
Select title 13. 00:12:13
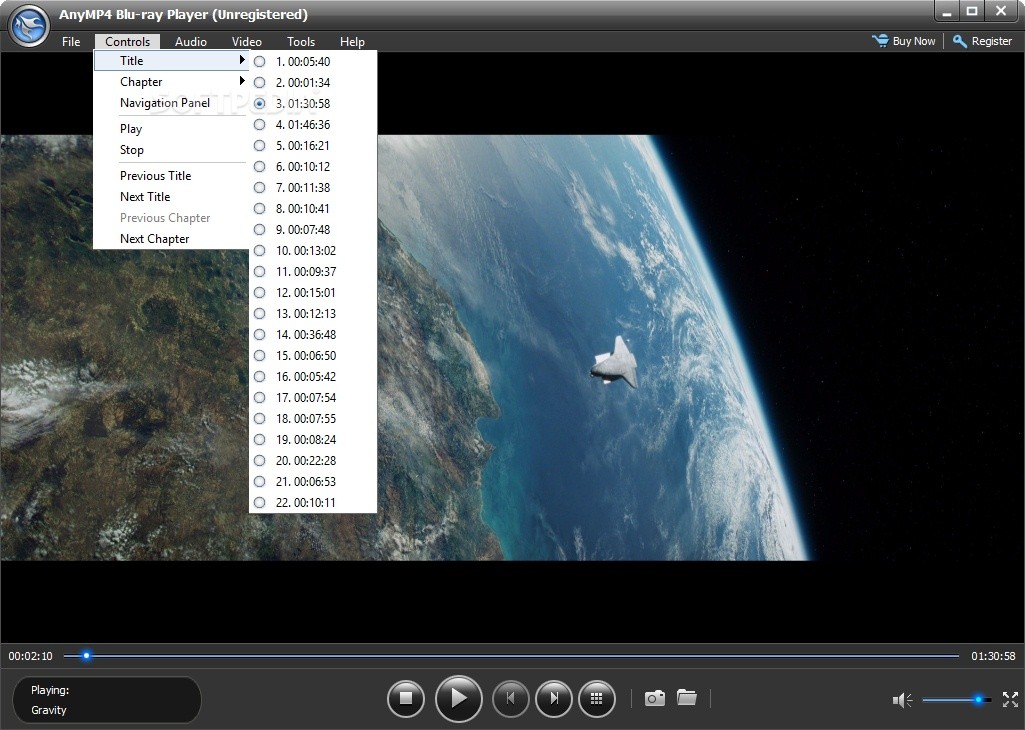312,313
